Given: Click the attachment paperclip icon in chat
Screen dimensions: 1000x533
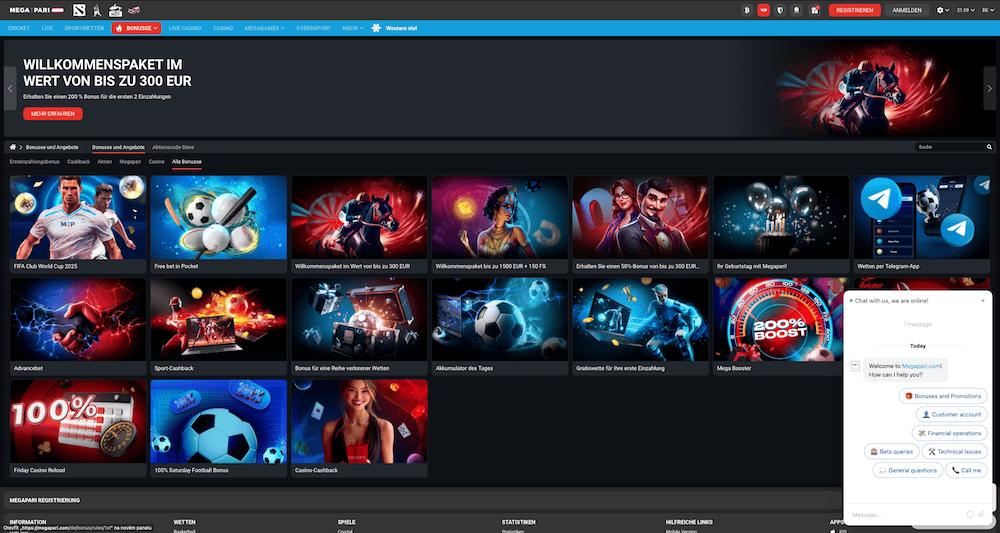Looking at the screenshot, I should (982, 515).
